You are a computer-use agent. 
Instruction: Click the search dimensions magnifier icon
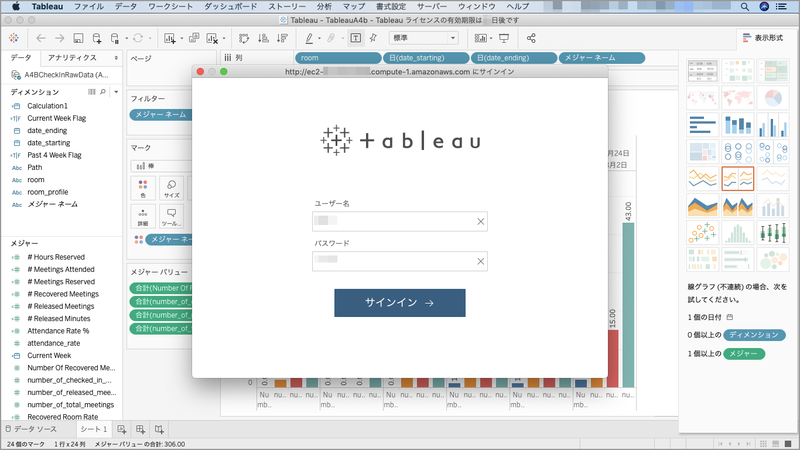point(103,92)
